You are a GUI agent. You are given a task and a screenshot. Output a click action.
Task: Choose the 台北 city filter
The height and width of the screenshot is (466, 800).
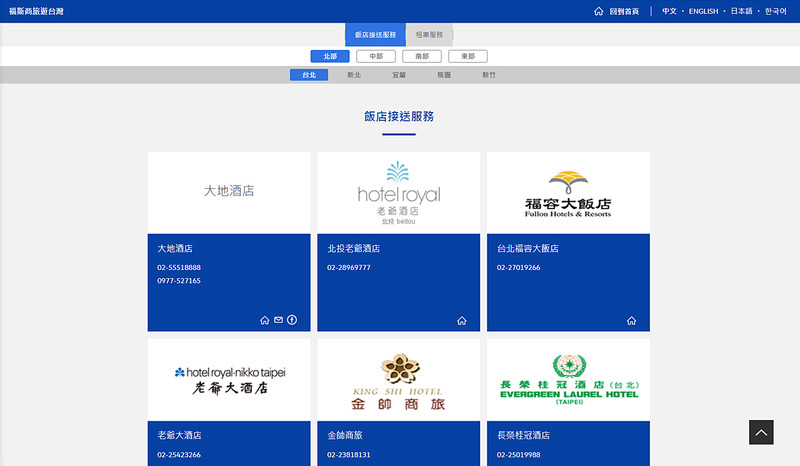tap(309, 75)
